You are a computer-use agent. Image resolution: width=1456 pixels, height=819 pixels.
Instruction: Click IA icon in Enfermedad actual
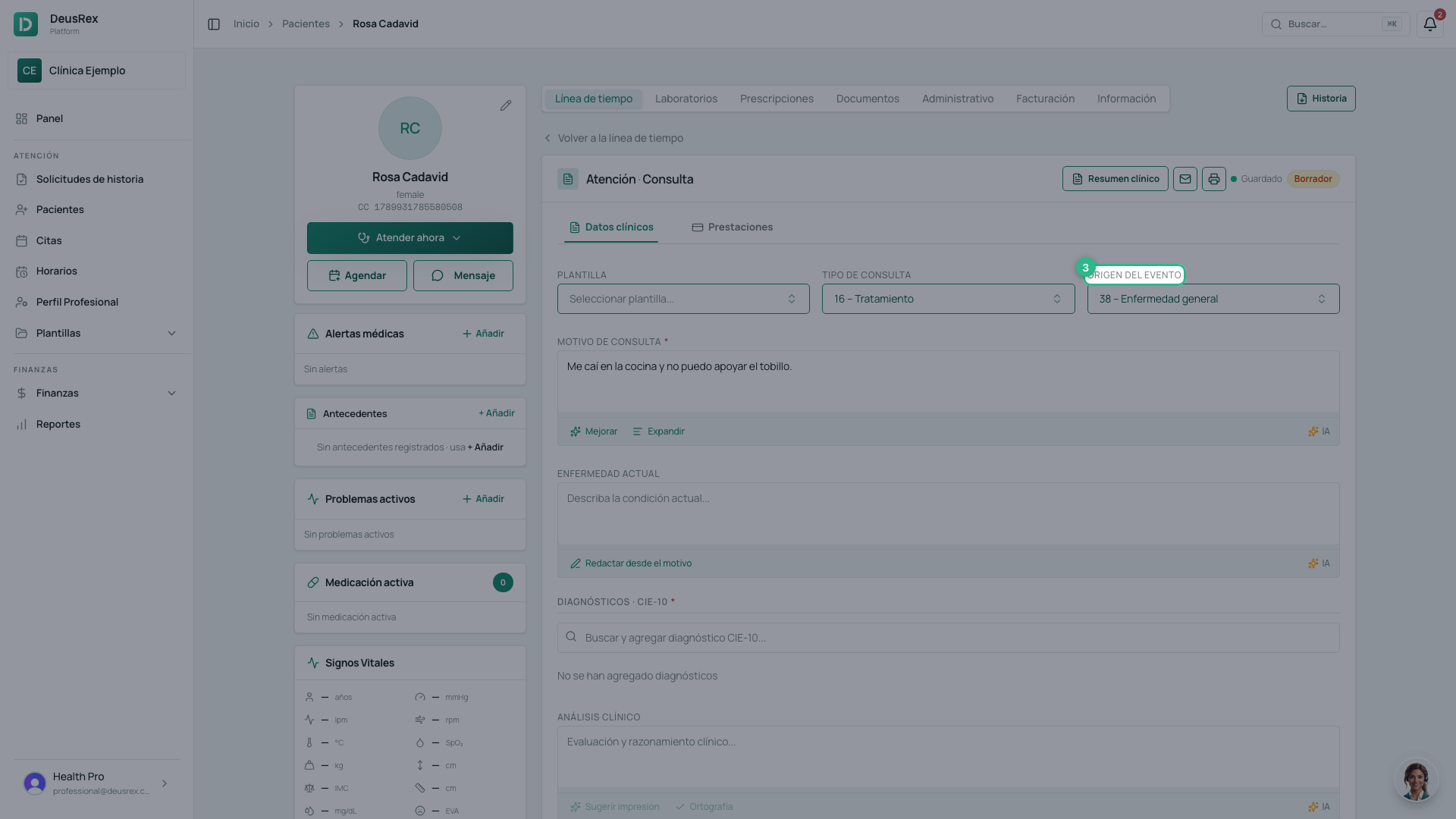[x=1319, y=563]
